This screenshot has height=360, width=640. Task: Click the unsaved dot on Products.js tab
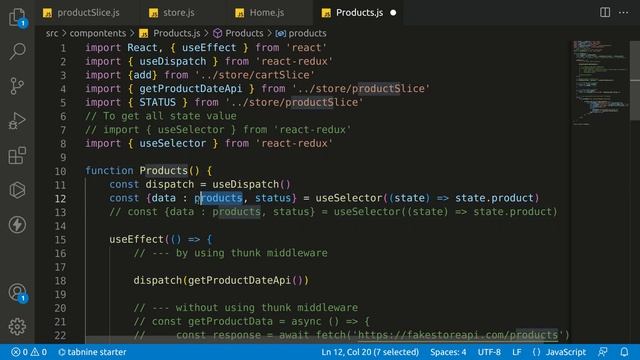[393, 13]
